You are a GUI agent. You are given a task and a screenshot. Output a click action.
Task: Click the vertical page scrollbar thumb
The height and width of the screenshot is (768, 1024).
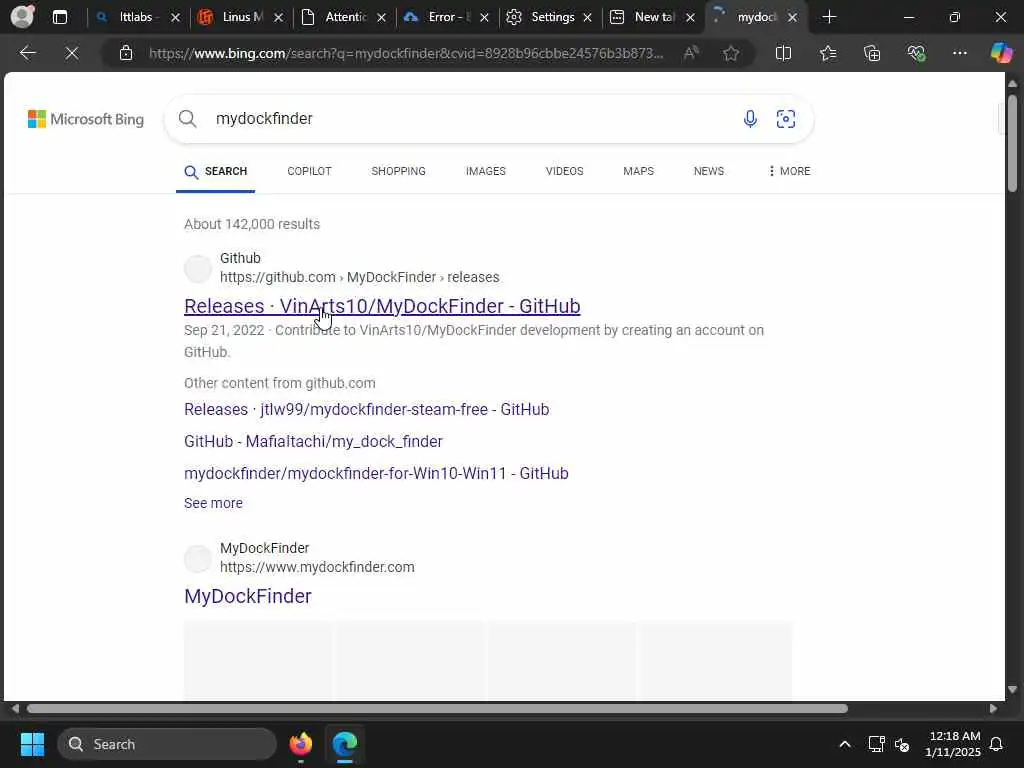[x=1012, y=143]
